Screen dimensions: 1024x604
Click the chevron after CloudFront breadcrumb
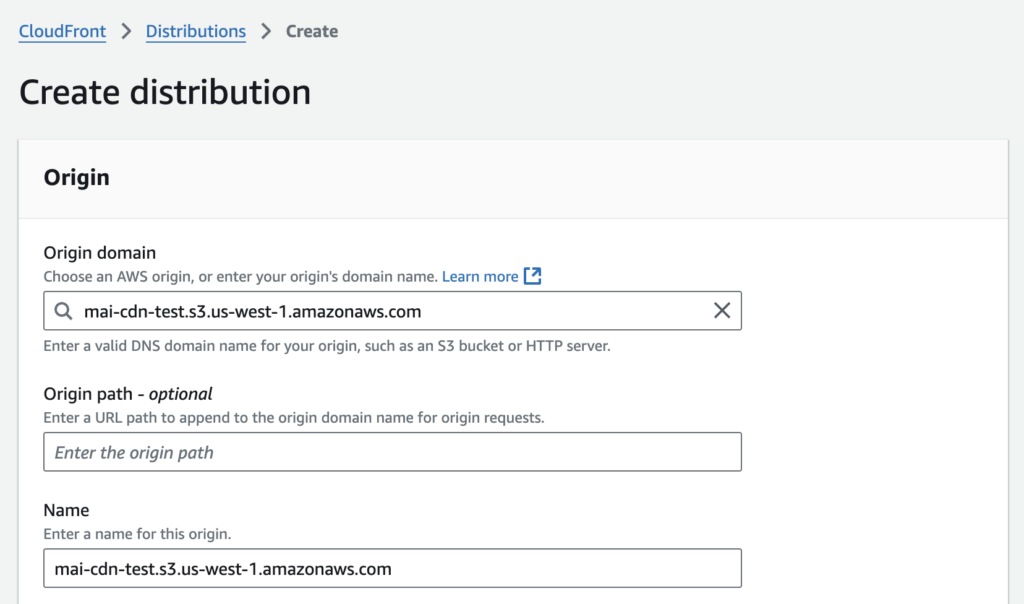click(x=126, y=31)
